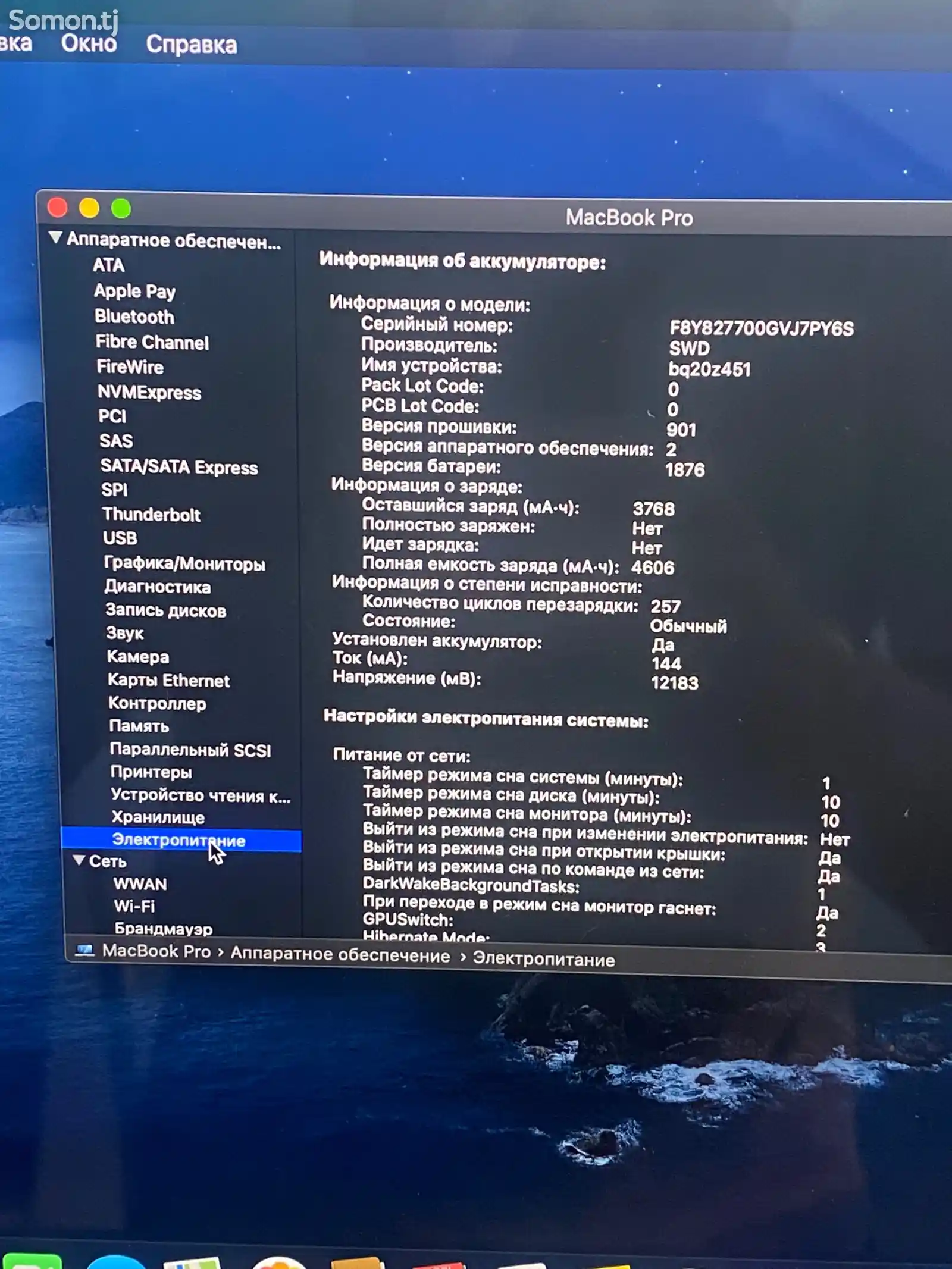Select PCI in the sidebar

point(112,416)
